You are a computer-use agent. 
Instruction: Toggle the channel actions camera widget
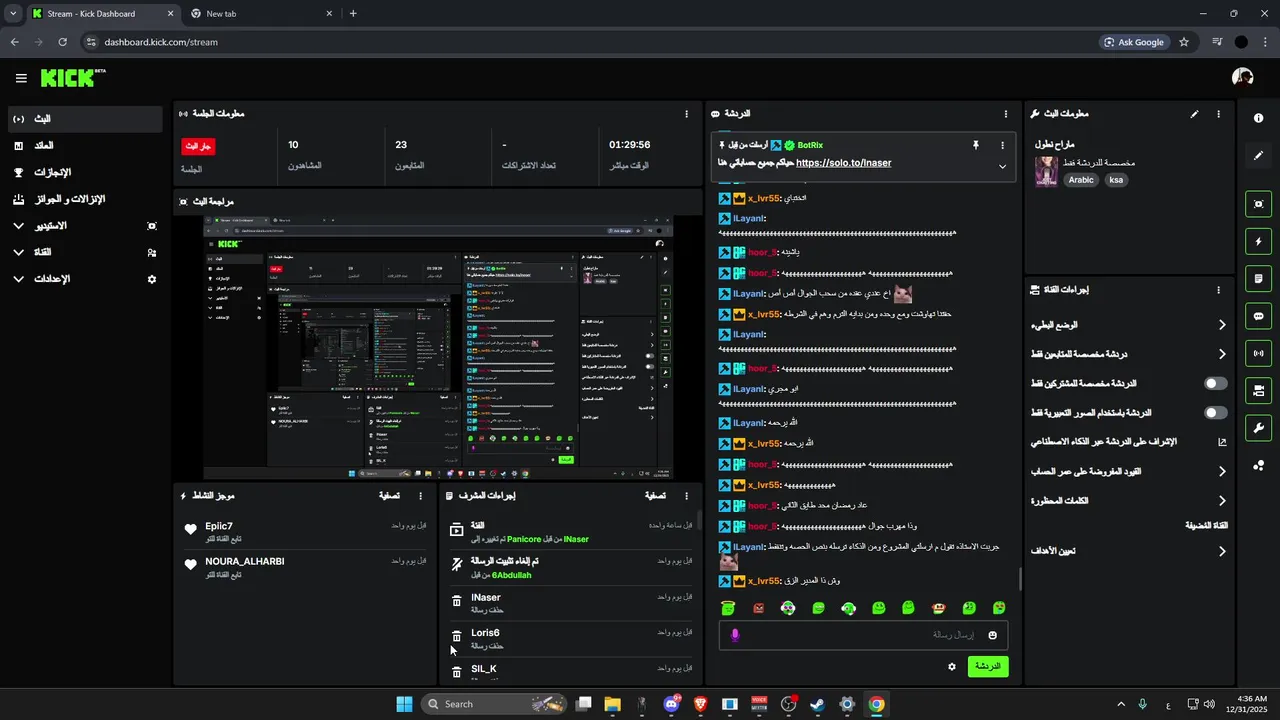pyautogui.click(x=1258, y=390)
